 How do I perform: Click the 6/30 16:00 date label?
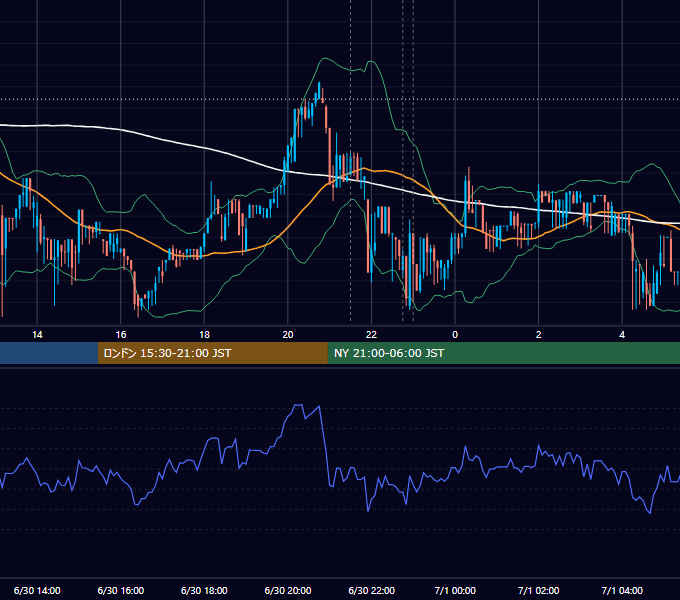tap(121, 590)
